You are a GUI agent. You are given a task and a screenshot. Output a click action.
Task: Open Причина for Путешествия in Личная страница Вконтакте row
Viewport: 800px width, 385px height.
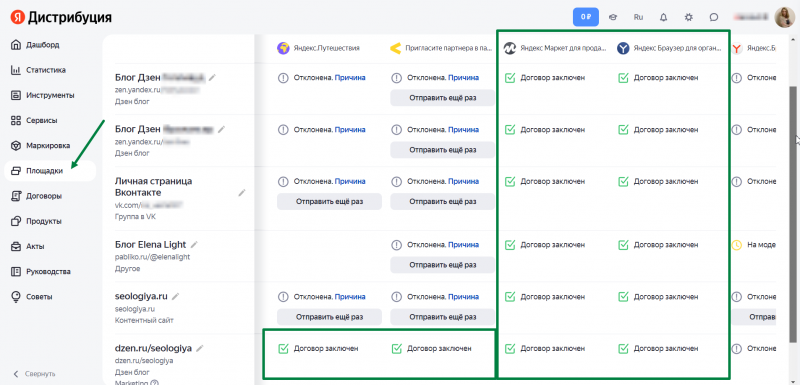[350, 181]
